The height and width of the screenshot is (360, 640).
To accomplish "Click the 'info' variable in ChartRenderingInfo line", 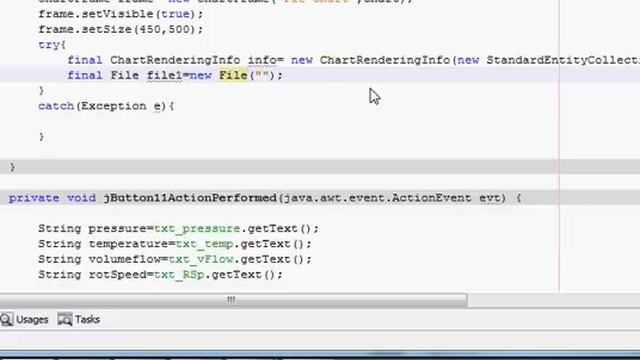I will click(262, 60).
